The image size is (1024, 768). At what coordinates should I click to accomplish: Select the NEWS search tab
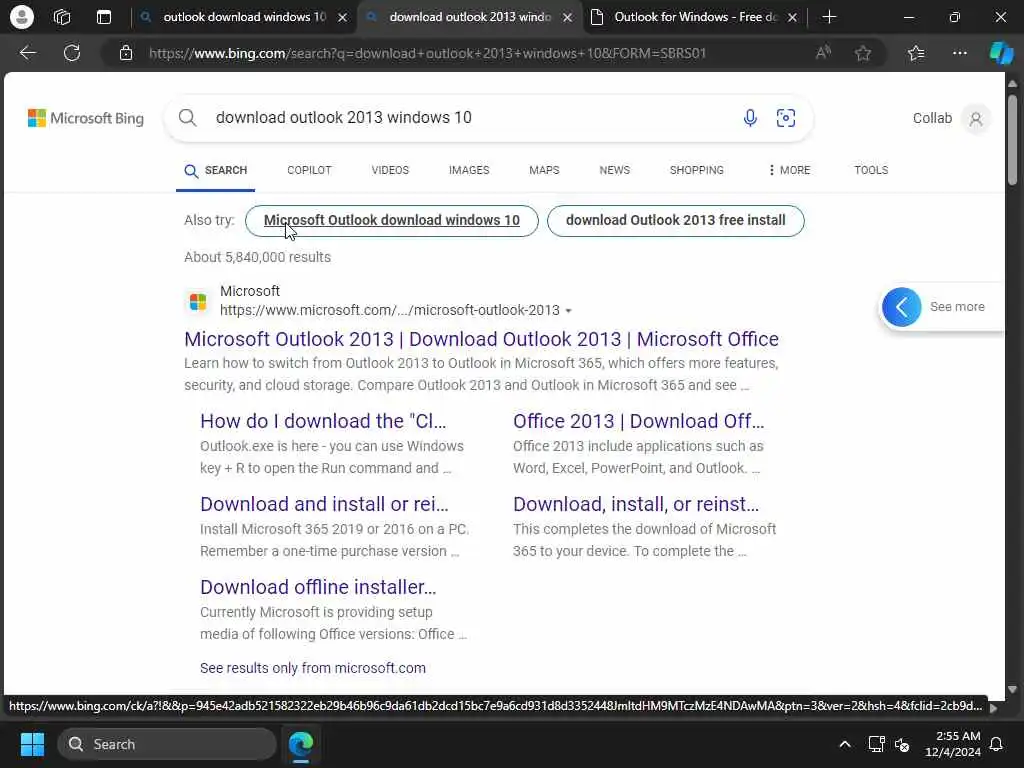(615, 170)
